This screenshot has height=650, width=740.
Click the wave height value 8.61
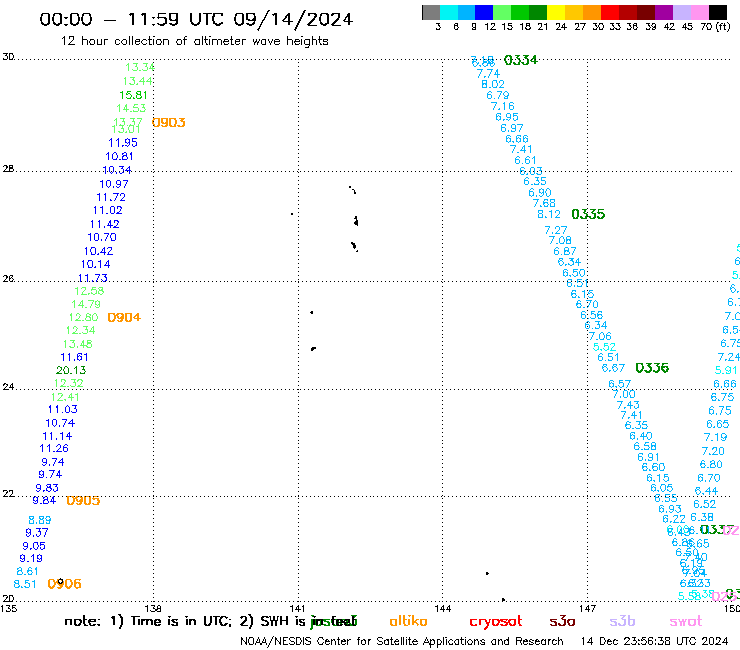(x=27, y=572)
